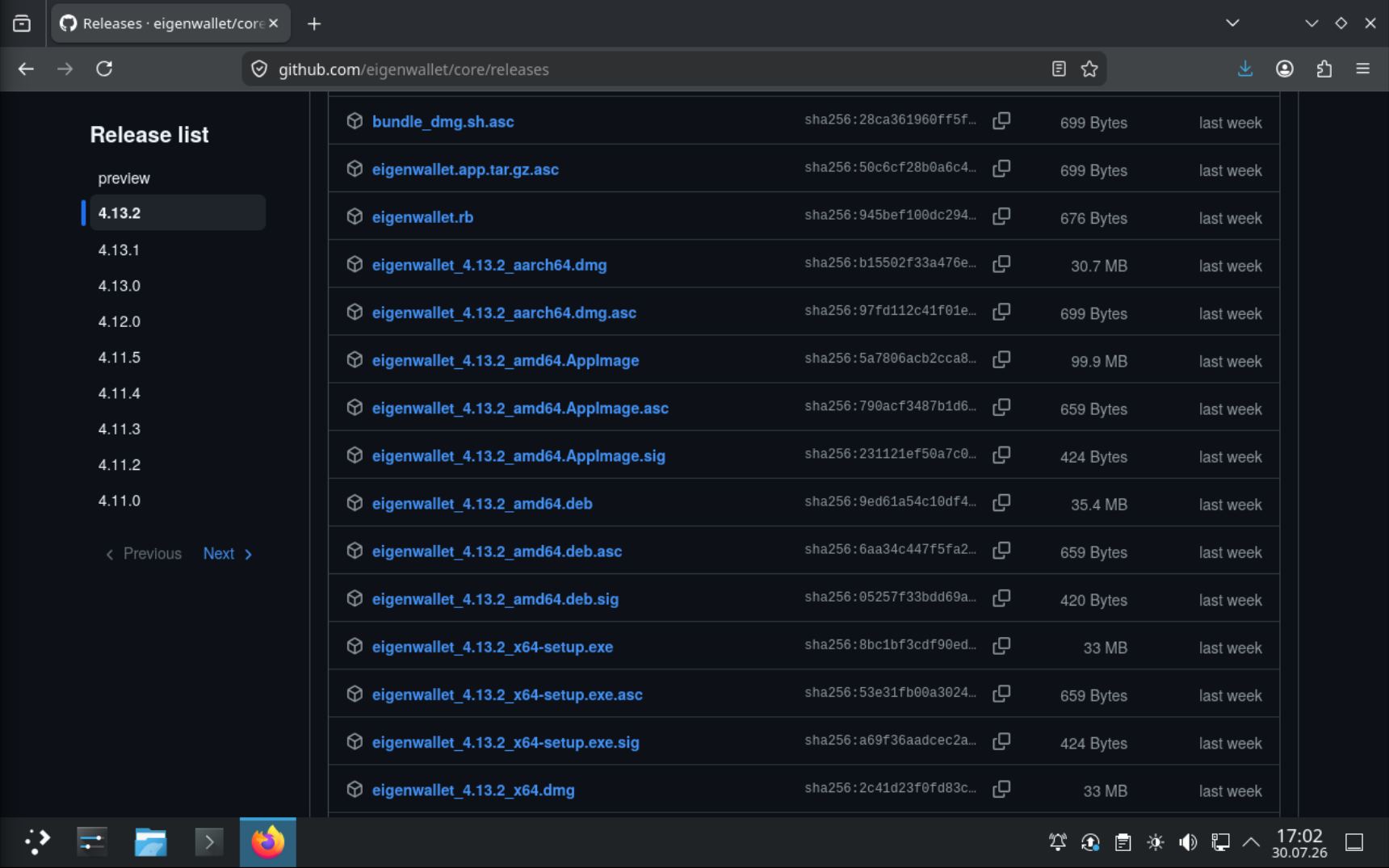The height and width of the screenshot is (868, 1389).
Task: Open display brightness tray icon
Action: click(x=1156, y=842)
